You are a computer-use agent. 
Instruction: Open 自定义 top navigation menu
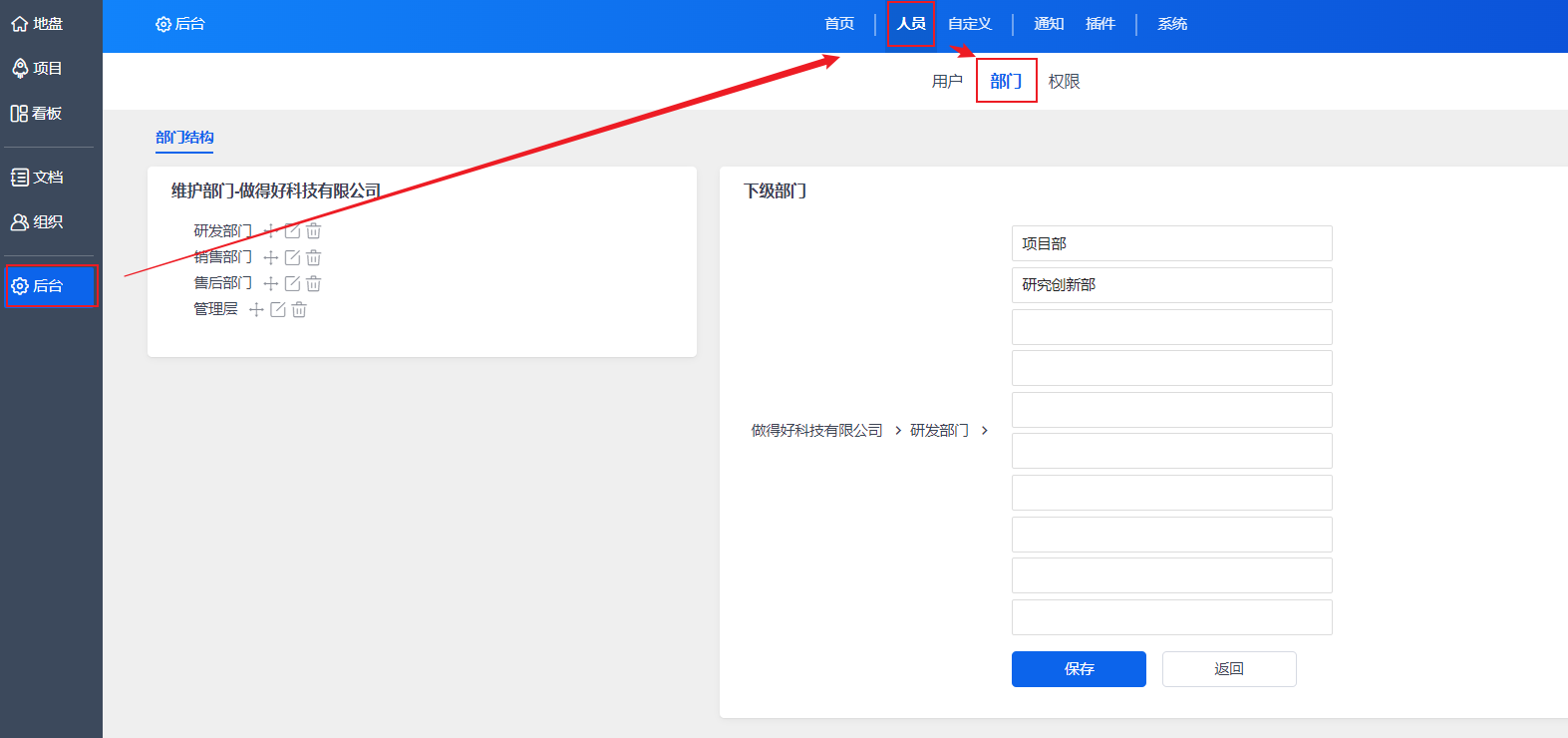(x=970, y=24)
